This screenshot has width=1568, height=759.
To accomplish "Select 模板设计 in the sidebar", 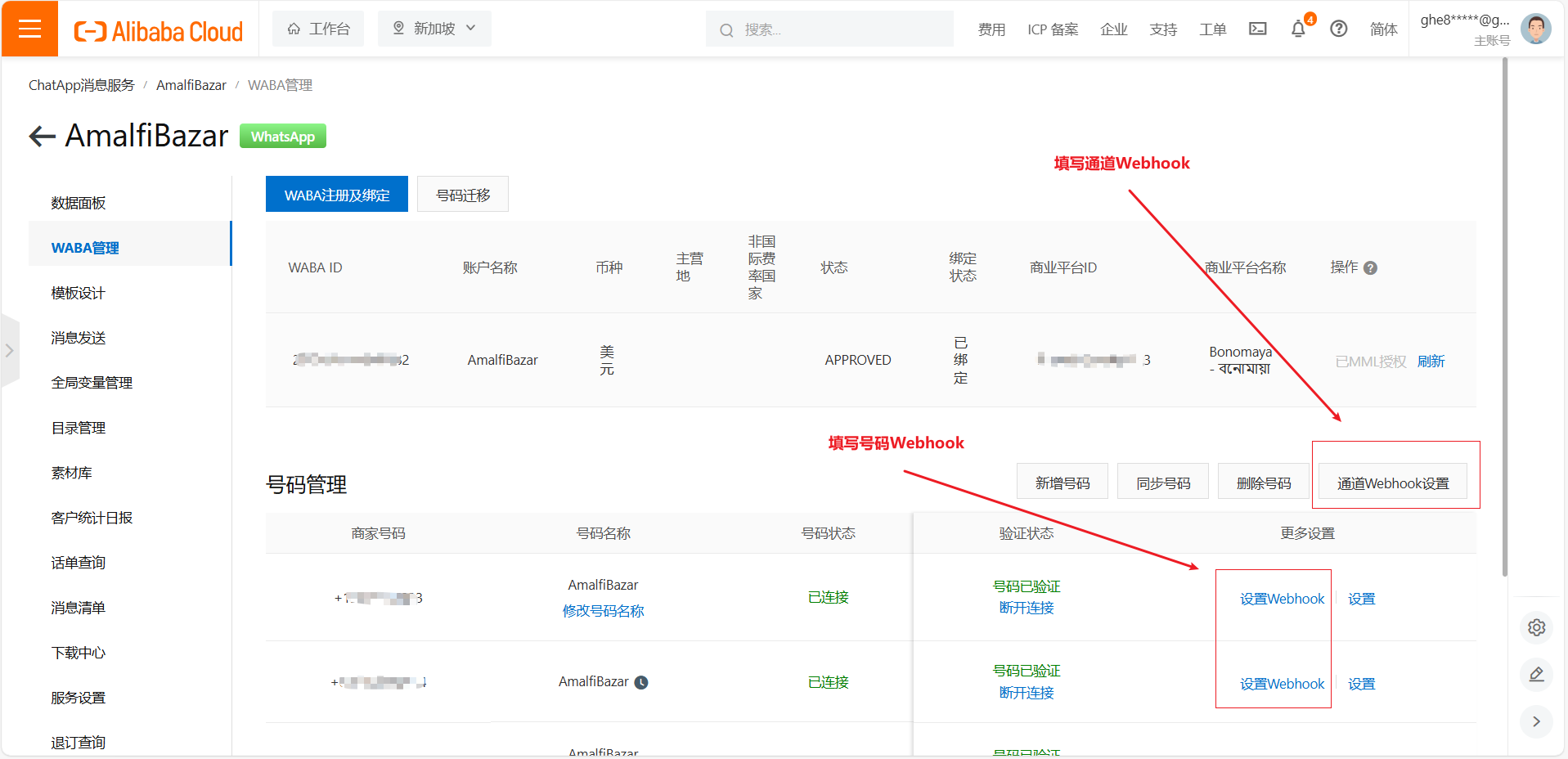I will pos(79,293).
